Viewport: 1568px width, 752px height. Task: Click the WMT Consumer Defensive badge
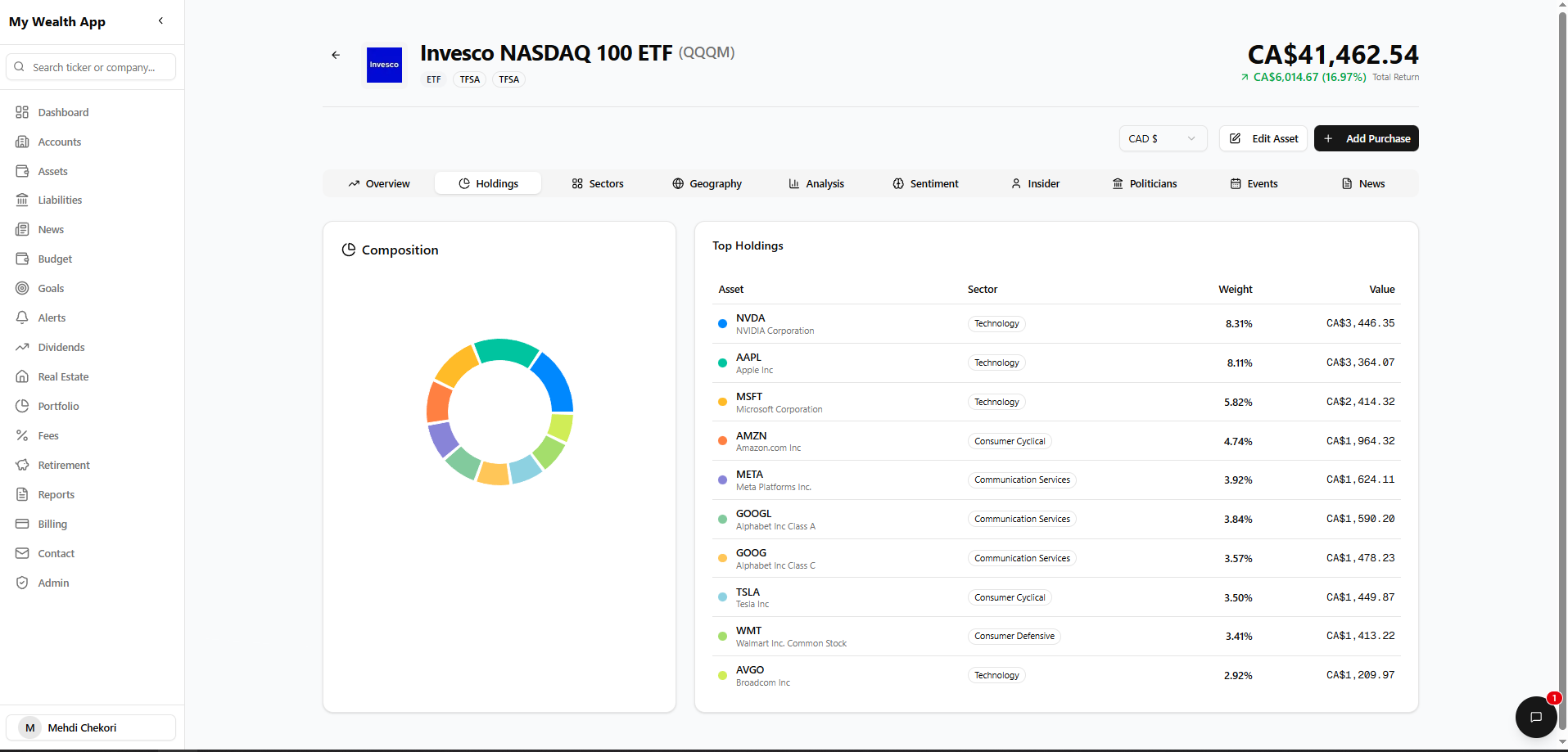pos(1014,636)
